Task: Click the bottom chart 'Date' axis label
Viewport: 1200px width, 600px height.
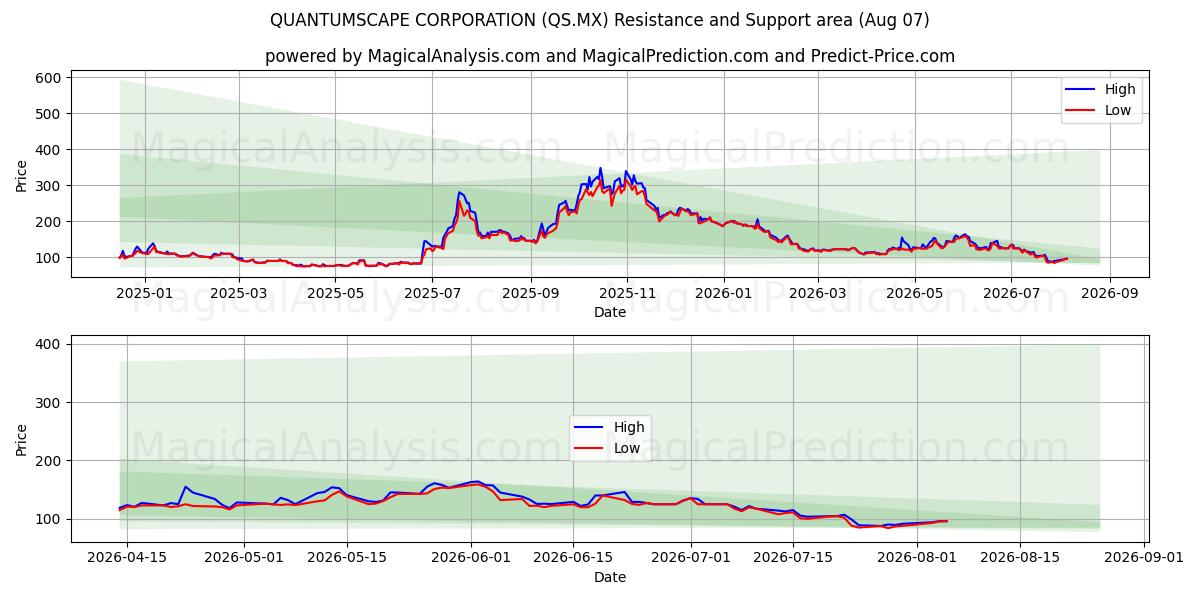Action: point(610,577)
